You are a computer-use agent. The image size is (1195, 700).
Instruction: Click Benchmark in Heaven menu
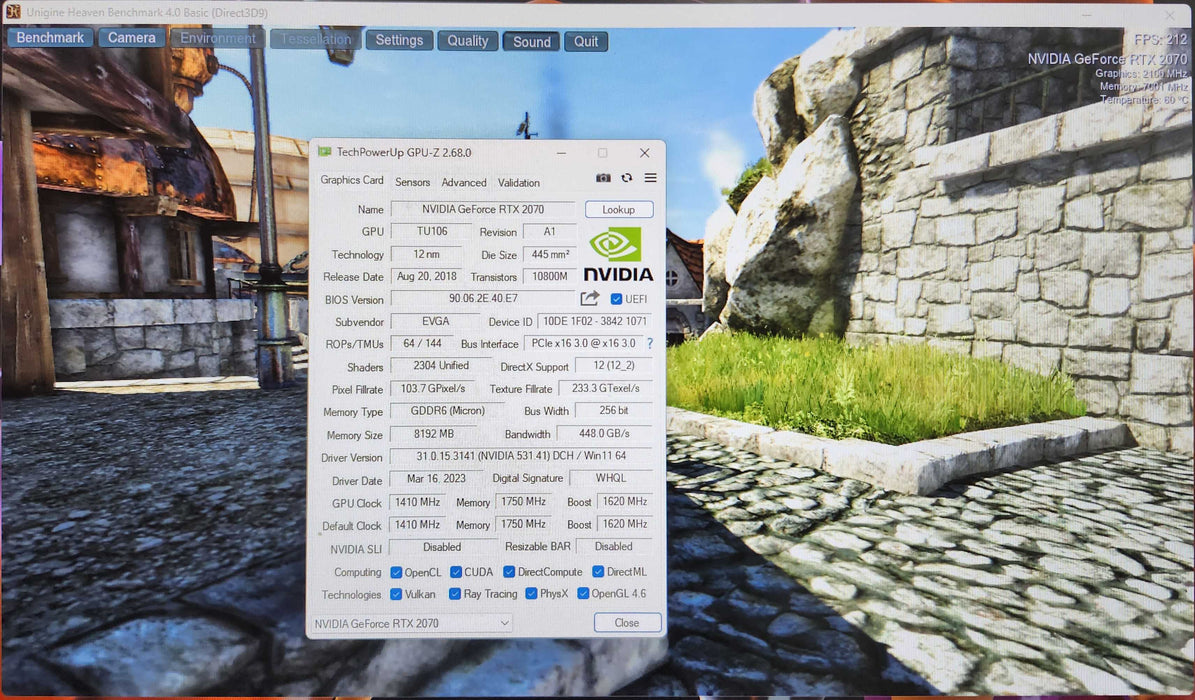(50, 37)
